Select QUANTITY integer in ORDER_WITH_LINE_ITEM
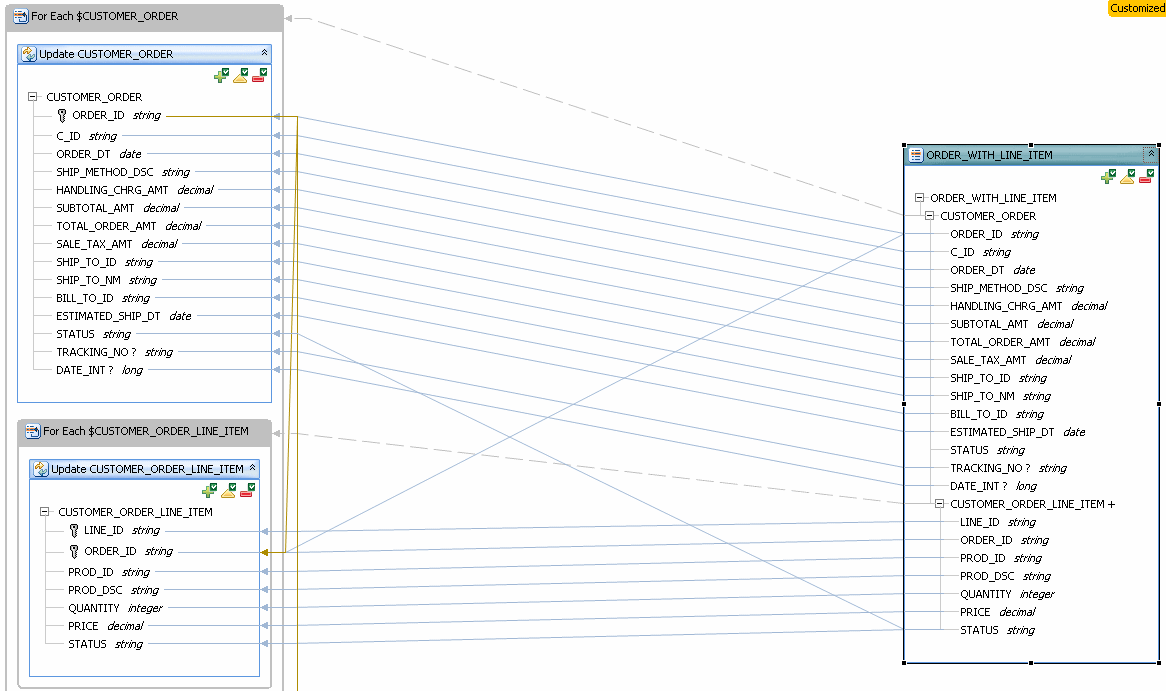Screen dimensions: 1166x691 (1007, 594)
